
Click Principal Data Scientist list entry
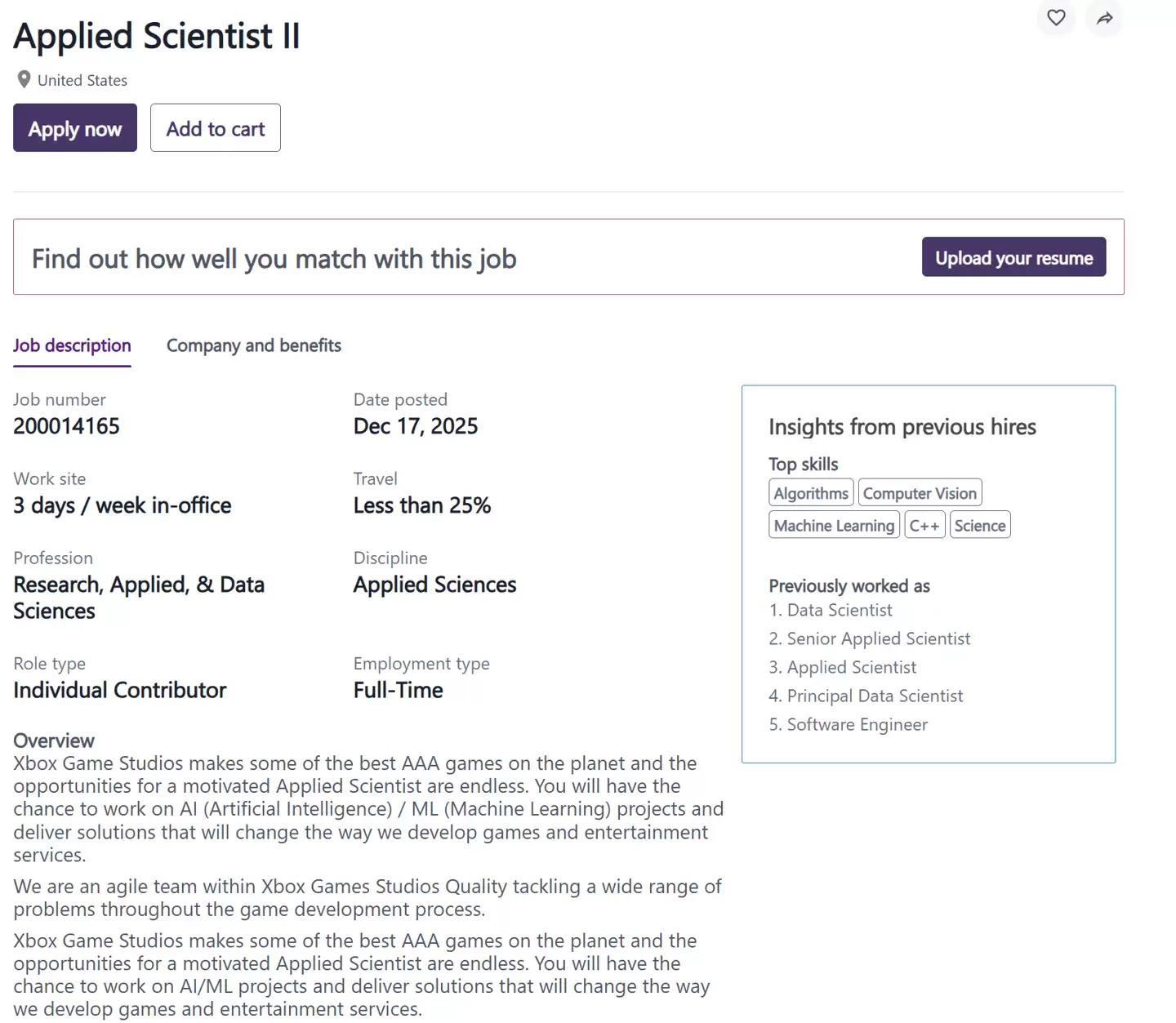point(875,696)
